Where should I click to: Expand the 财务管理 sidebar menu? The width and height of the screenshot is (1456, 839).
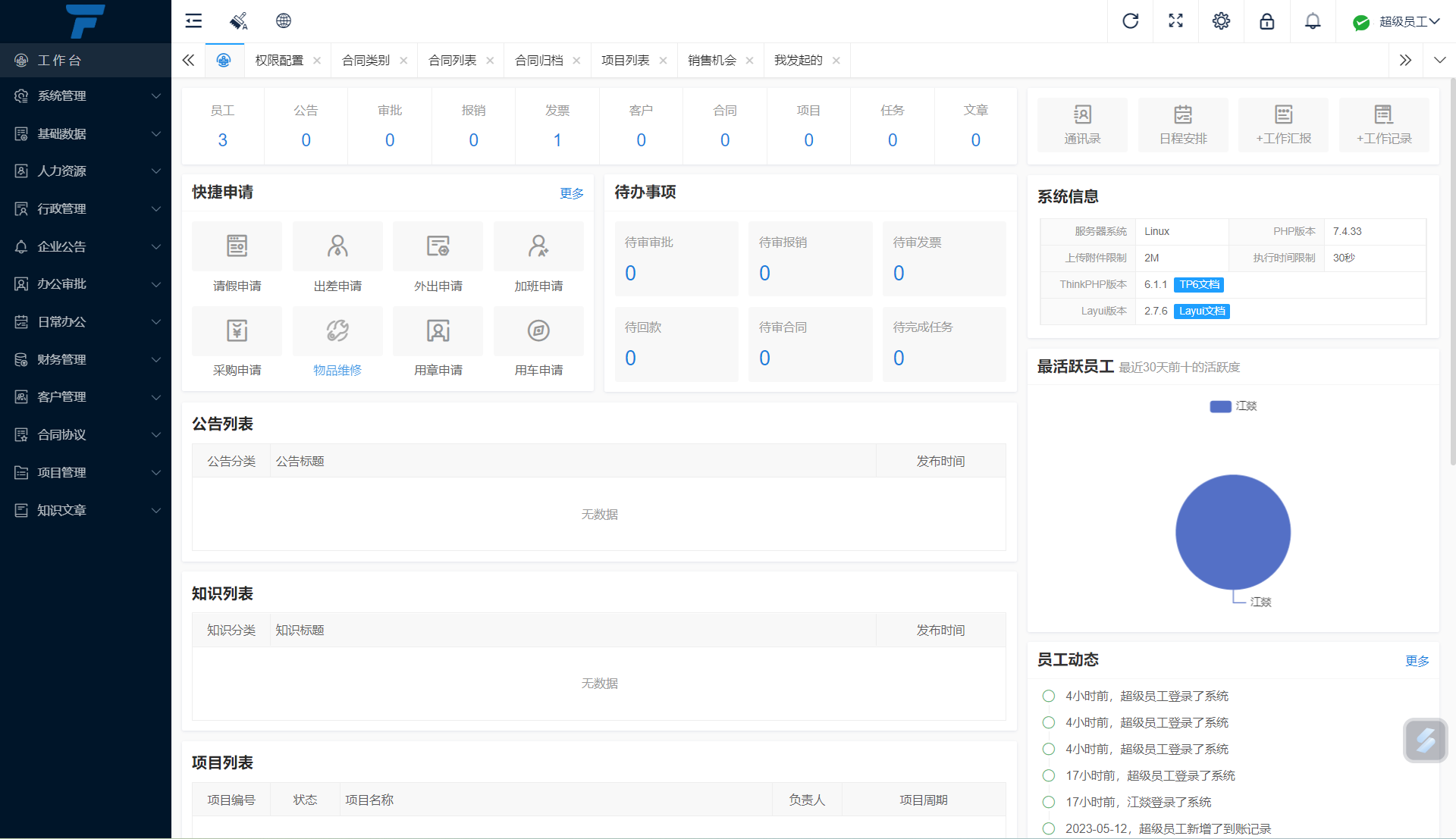click(x=86, y=359)
